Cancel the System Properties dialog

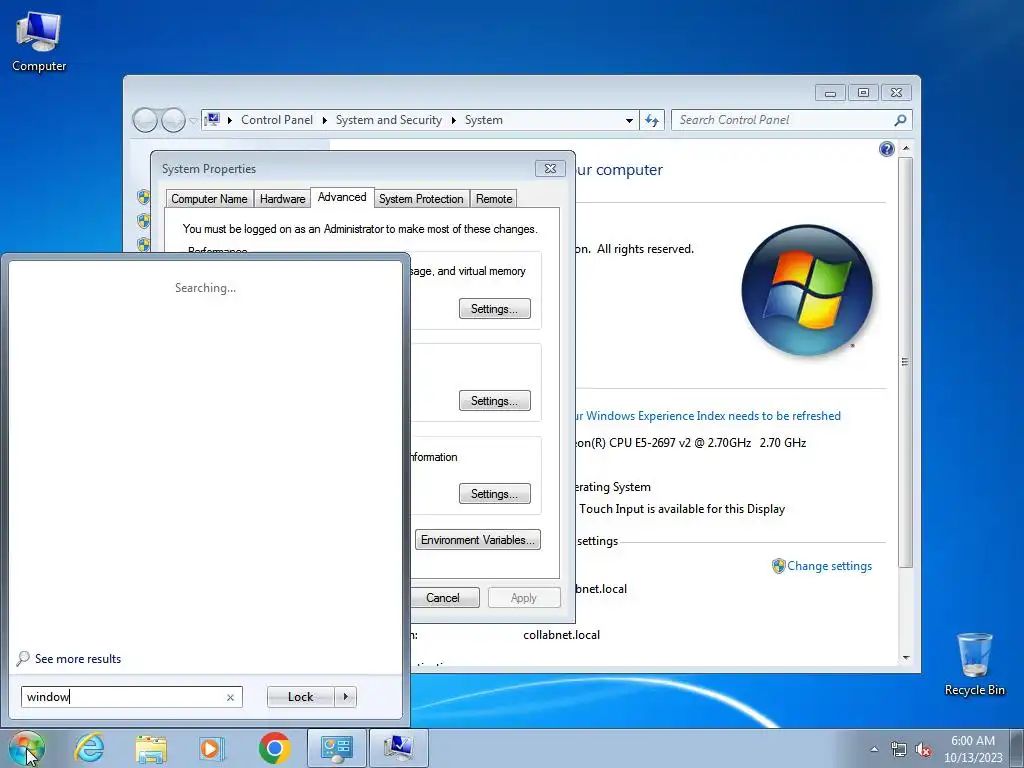click(443, 598)
